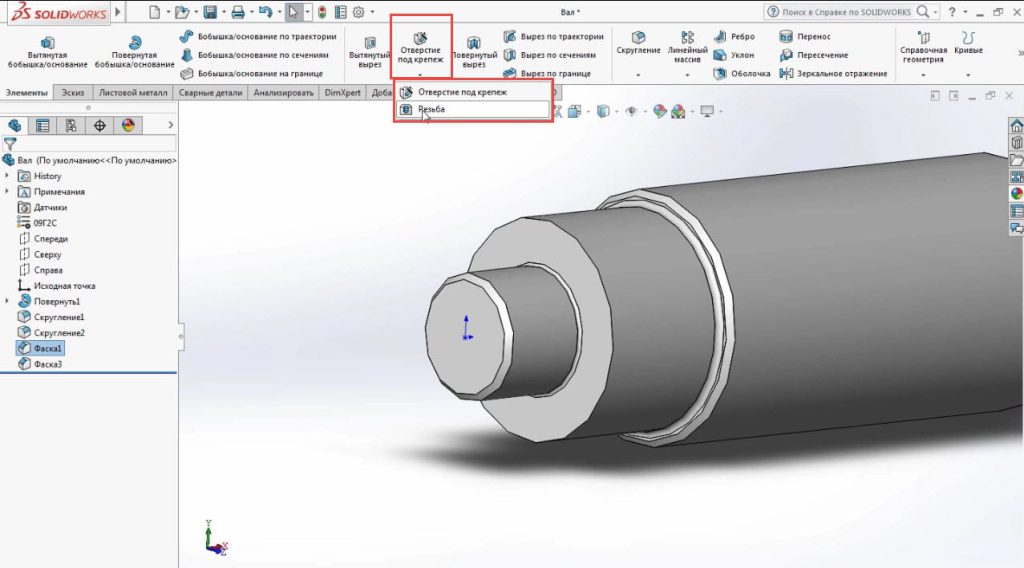Click the Revolved Boss/Base tool (Повернутая бобышка/основание)
Screen dimensions: 1024x568
click(135, 52)
